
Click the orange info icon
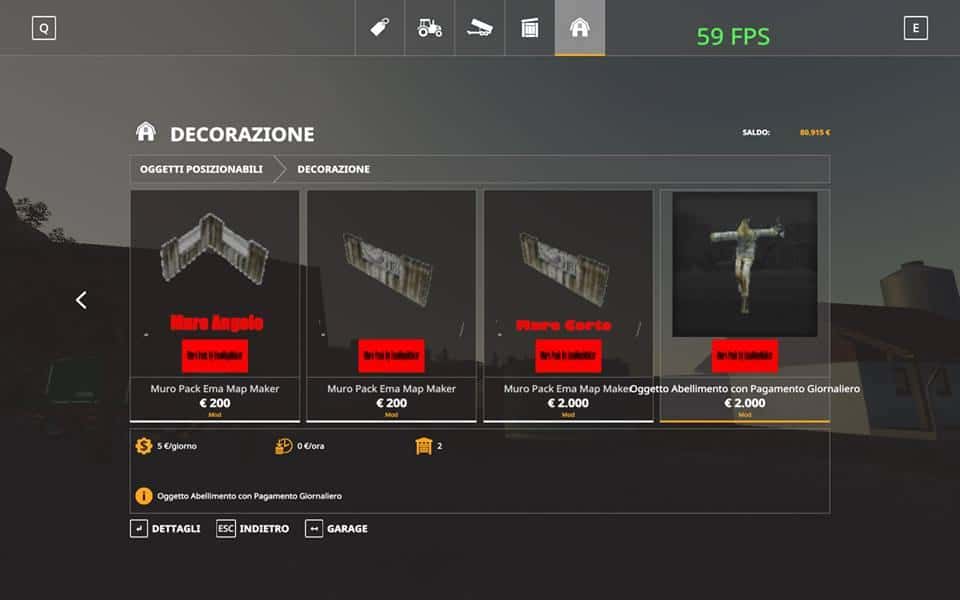[144, 496]
